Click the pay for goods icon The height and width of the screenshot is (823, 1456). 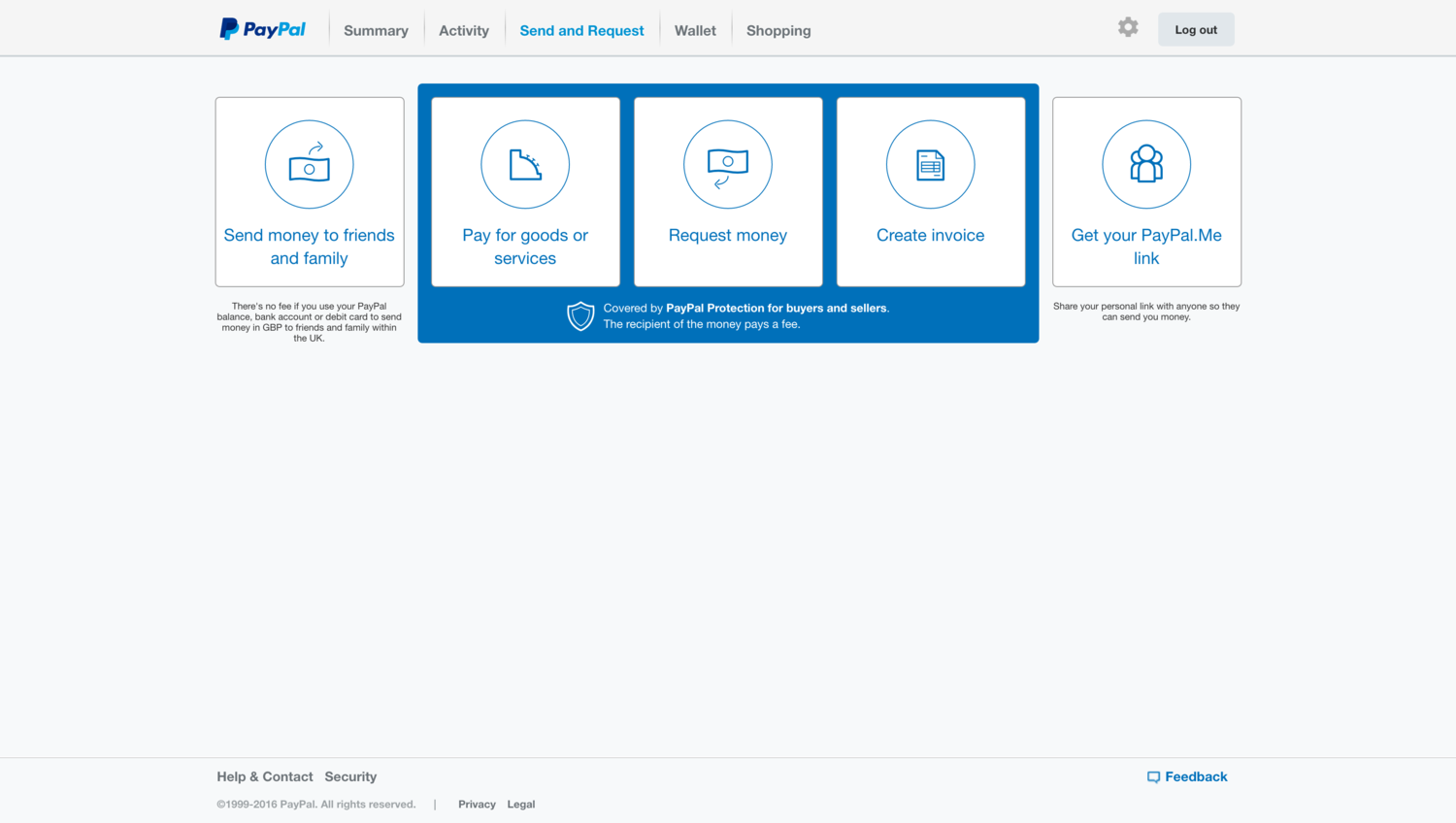tap(525, 164)
